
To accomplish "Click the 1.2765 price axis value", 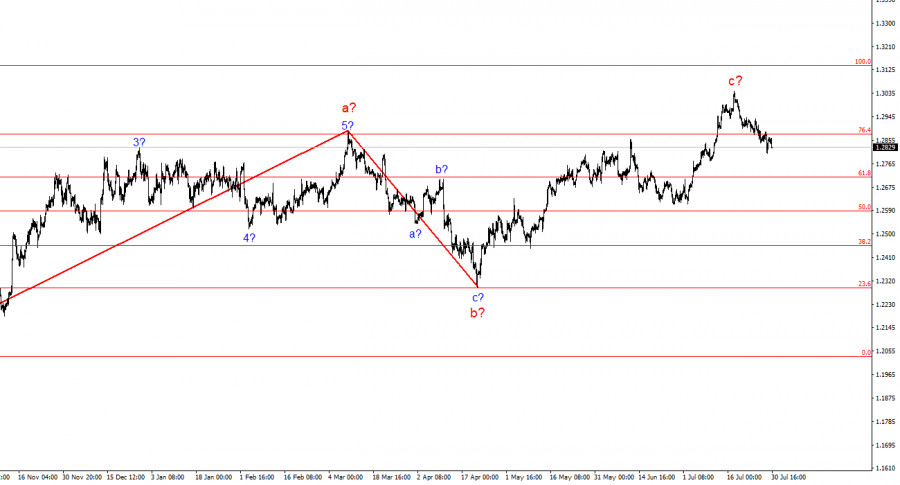I will [x=885, y=164].
